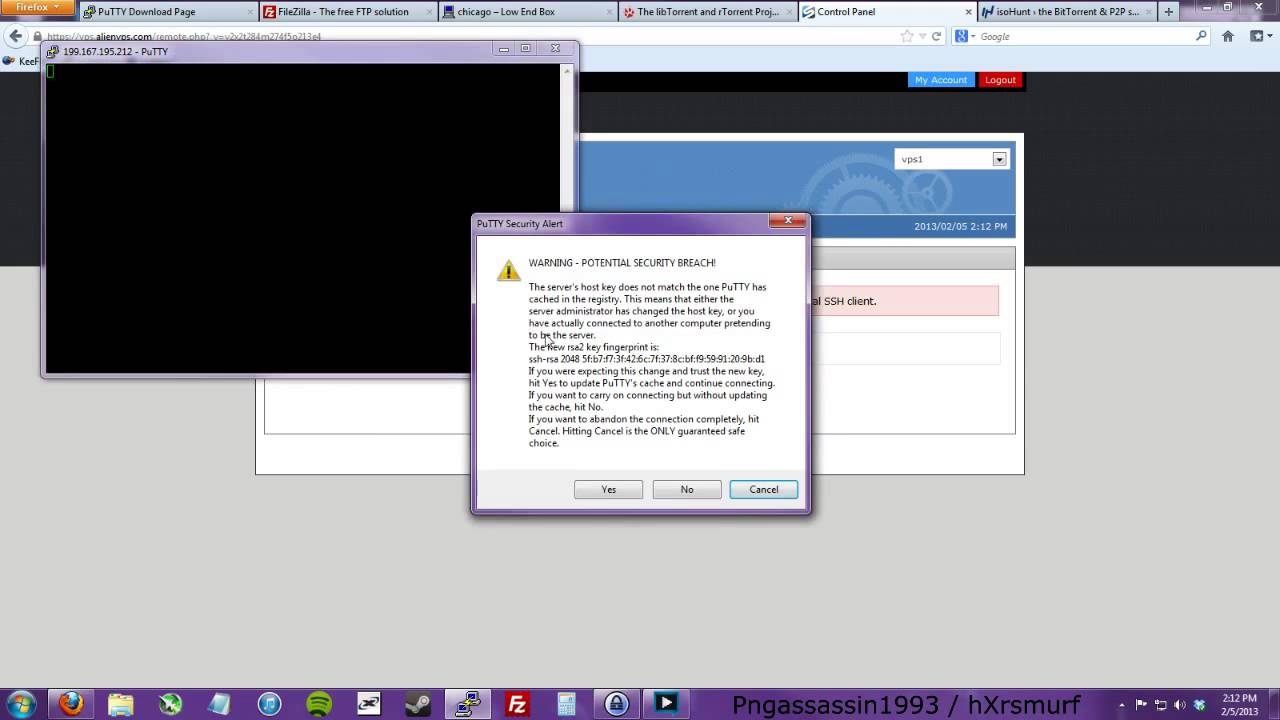Screen dimensions: 1280x720
Task: Go to the Firefox home page icon
Action: pyautogui.click(x=1228, y=36)
